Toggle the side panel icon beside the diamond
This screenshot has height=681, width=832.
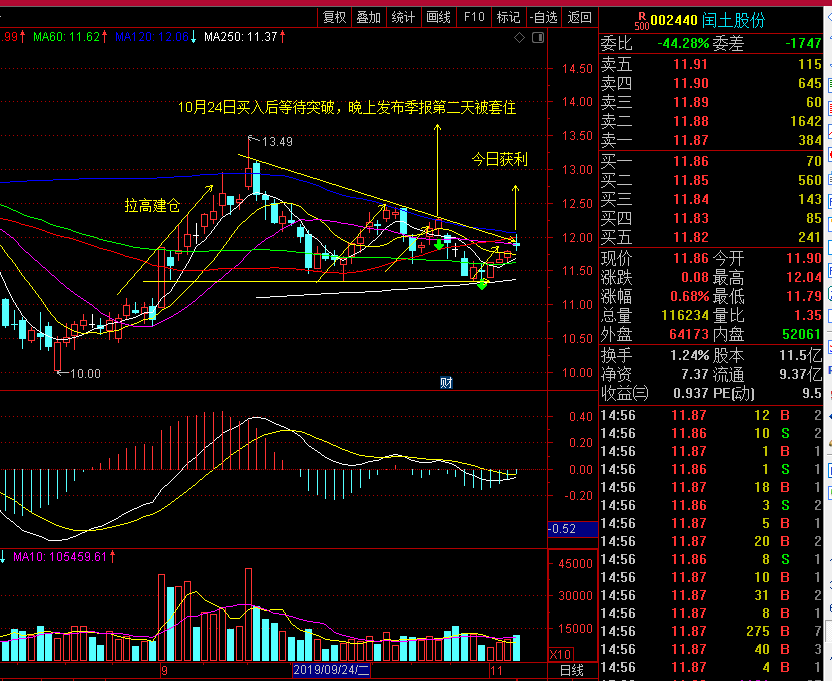click(x=538, y=37)
